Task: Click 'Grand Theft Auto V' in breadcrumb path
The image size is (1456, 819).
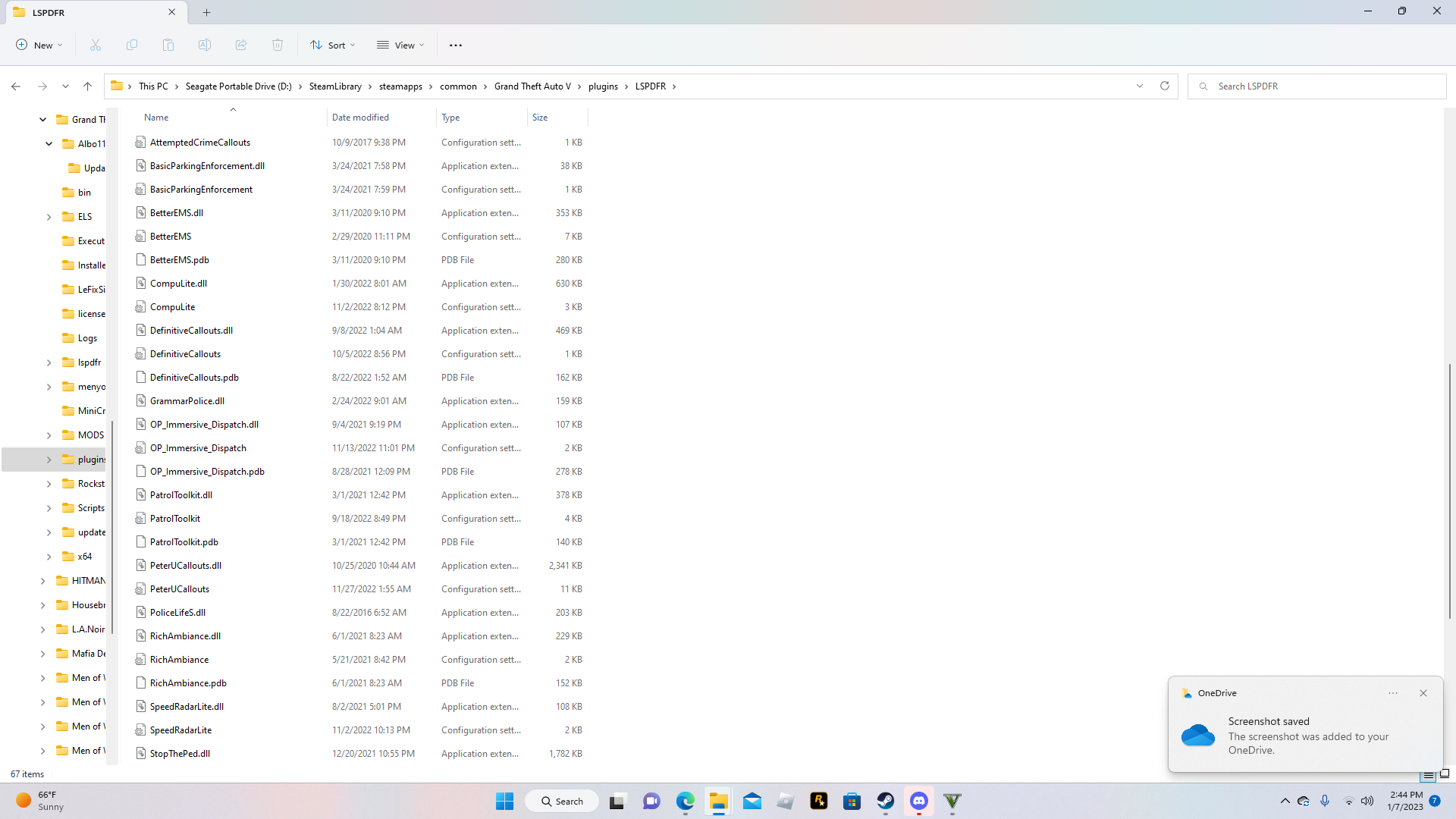Action: tap(532, 86)
